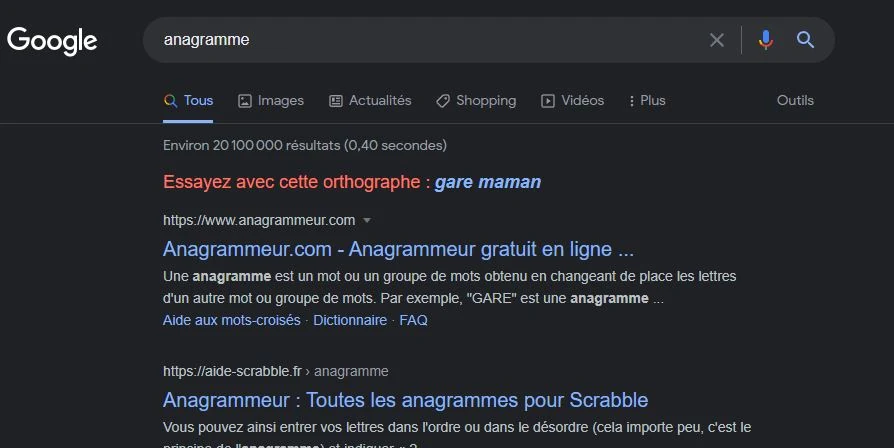Click the Shopping tag icon

(x=443, y=101)
